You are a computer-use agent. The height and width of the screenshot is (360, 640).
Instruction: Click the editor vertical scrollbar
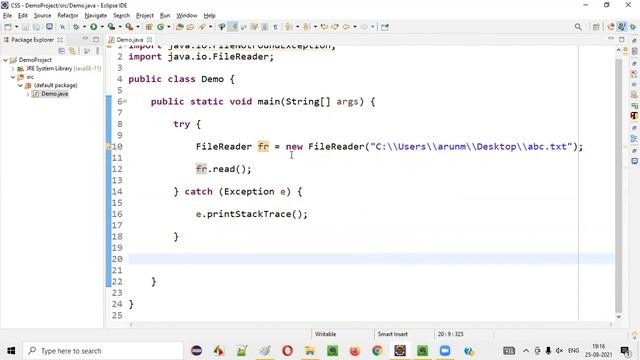pyautogui.click(x=619, y=185)
